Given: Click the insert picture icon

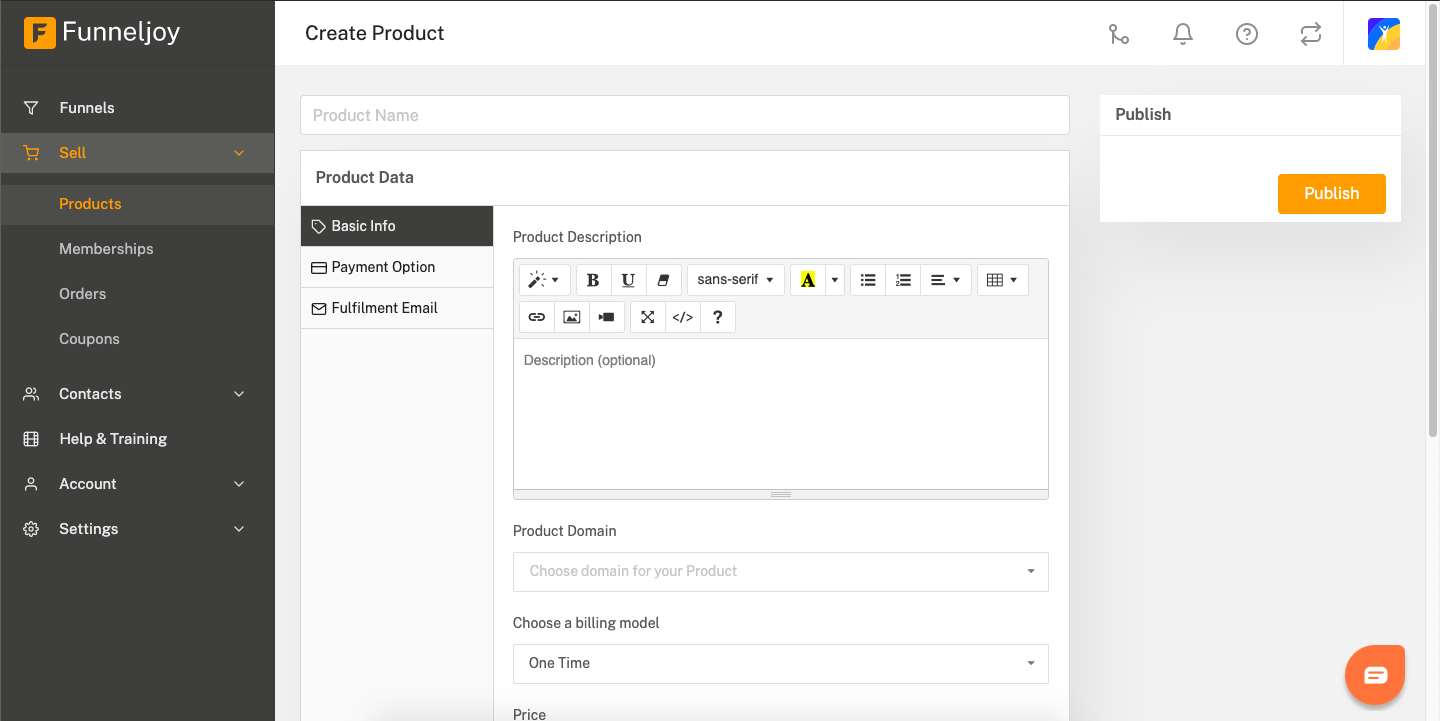Looking at the screenshot, I should click(x=572, y=317).
